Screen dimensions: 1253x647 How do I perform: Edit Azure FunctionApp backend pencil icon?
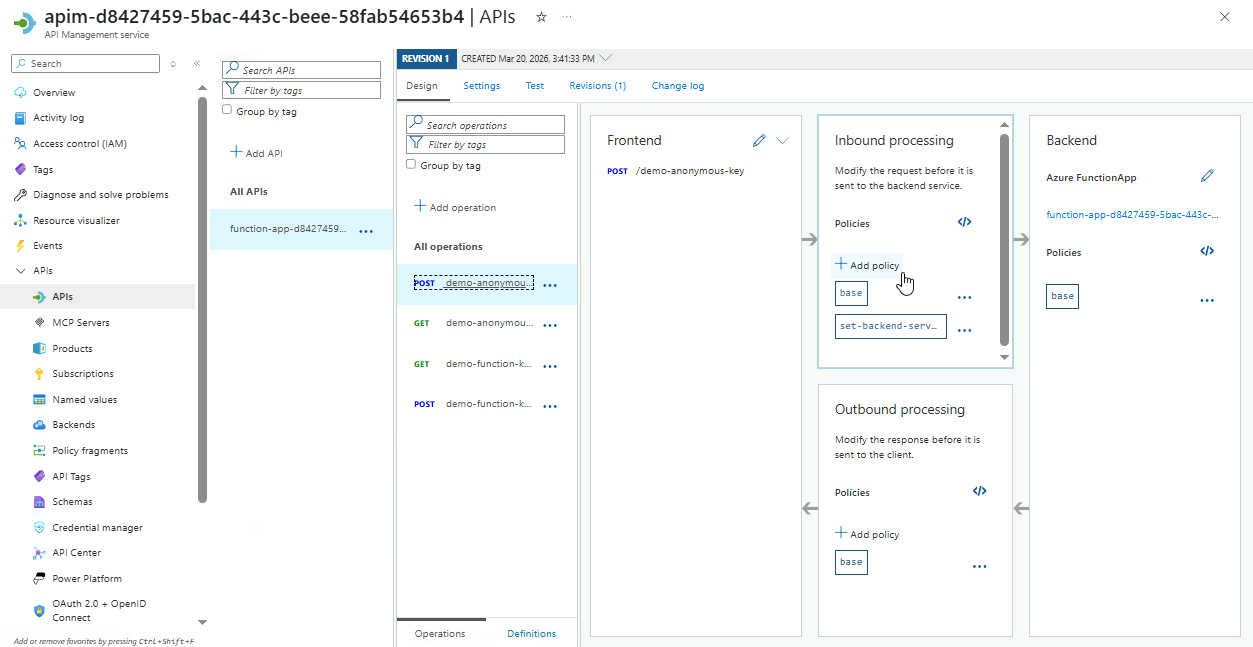[1207, 177]
